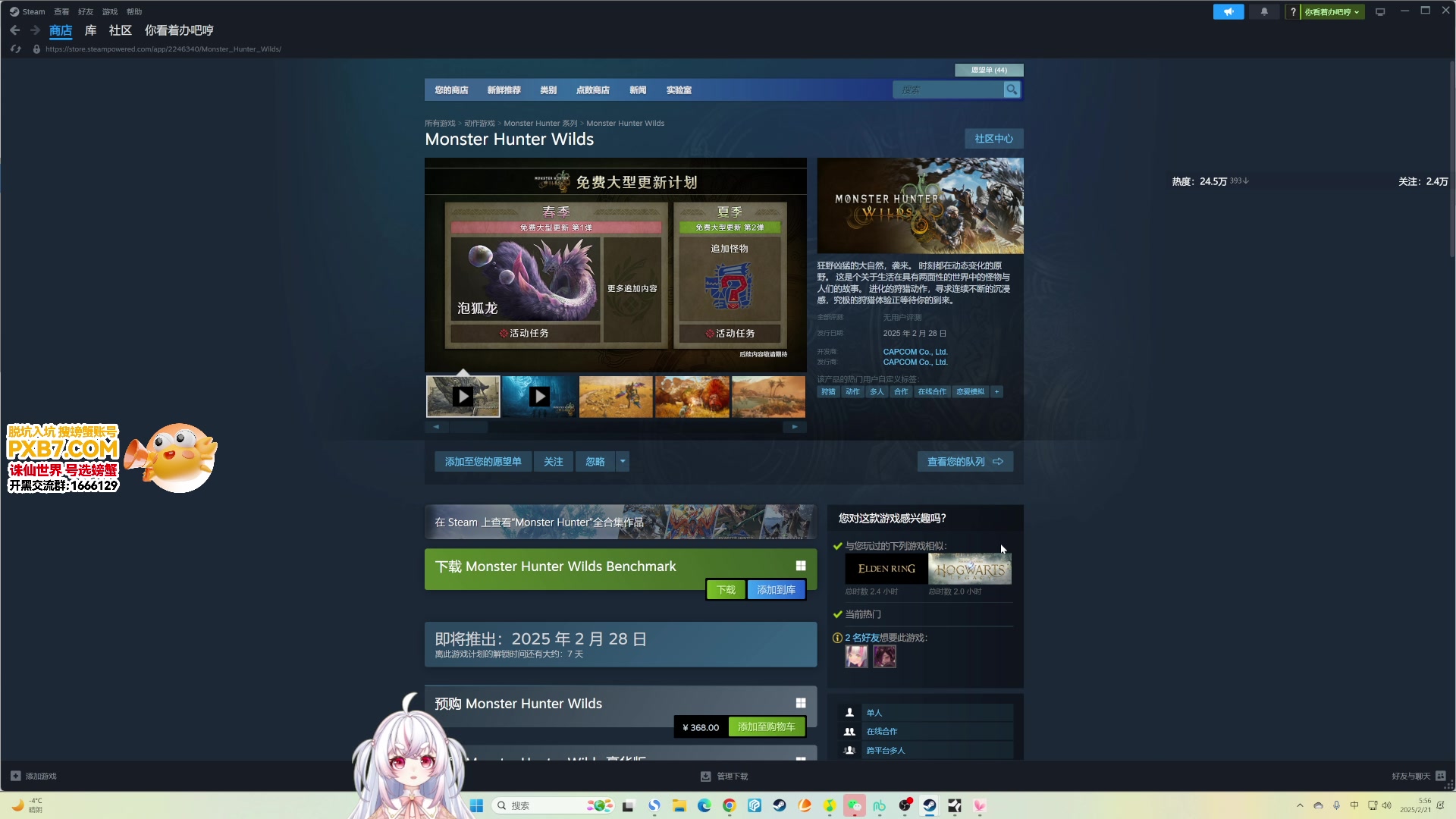Image resolution: width=1456 pixels, height=819 pixels.
Task: Open the 游戏 menu
Action: coord(110,11)
